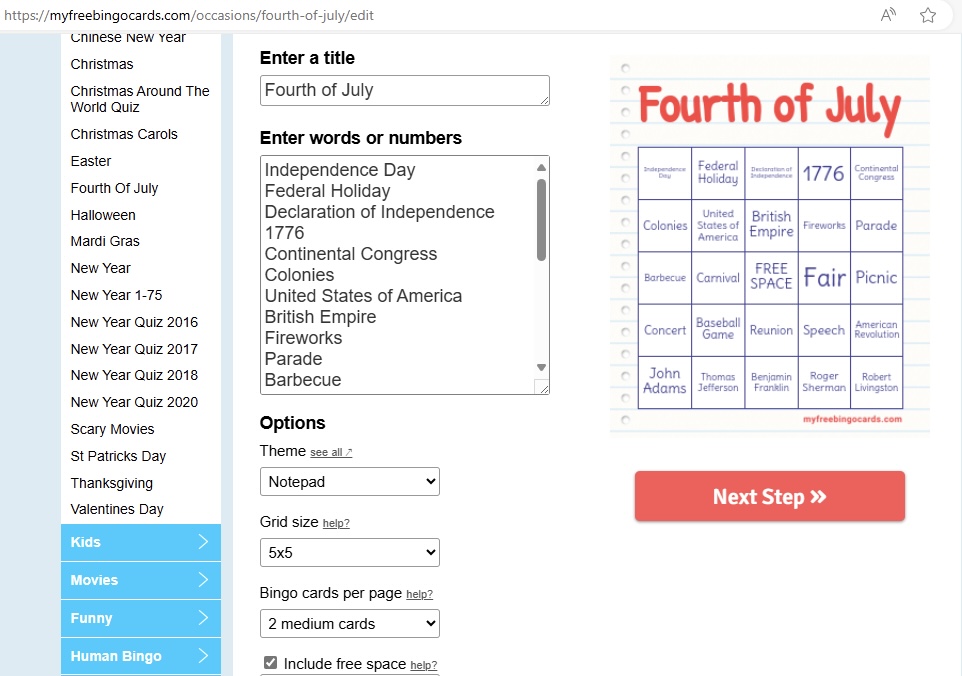Expand the Kids category chevron
Image resolution: width=962 pixels, height=676 pixels.
point(203,542)
